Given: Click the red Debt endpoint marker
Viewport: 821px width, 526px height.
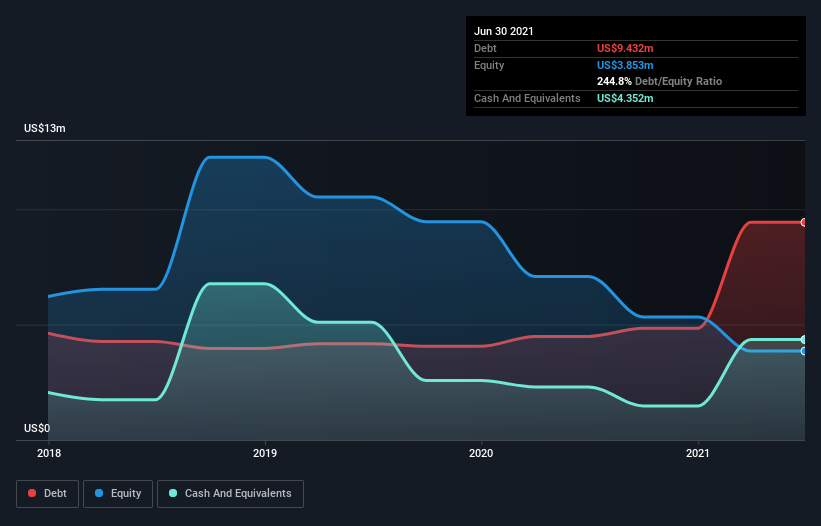Looking at the screenshot, I should [804, 222].
